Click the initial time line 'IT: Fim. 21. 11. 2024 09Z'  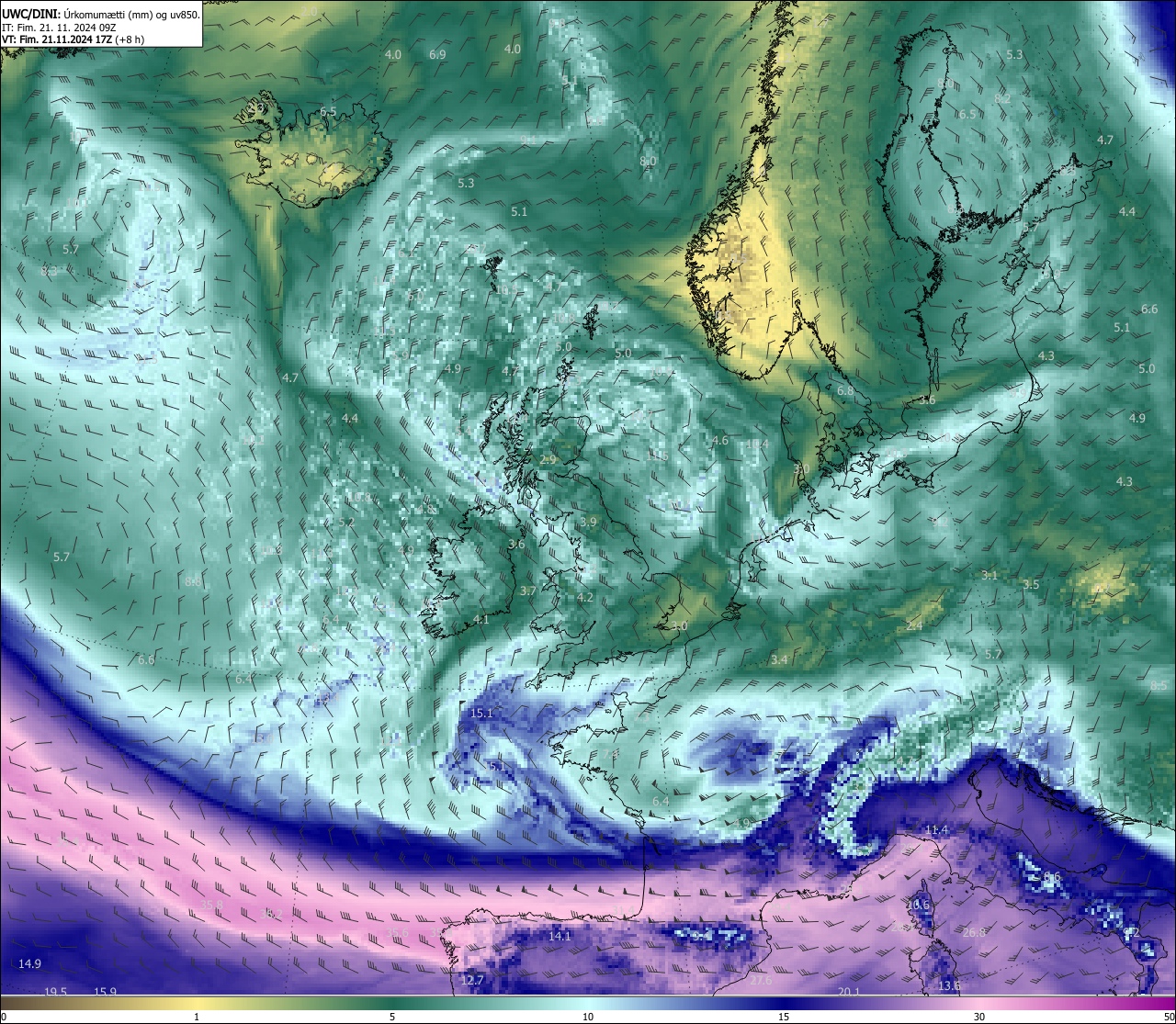pos(59,28)
